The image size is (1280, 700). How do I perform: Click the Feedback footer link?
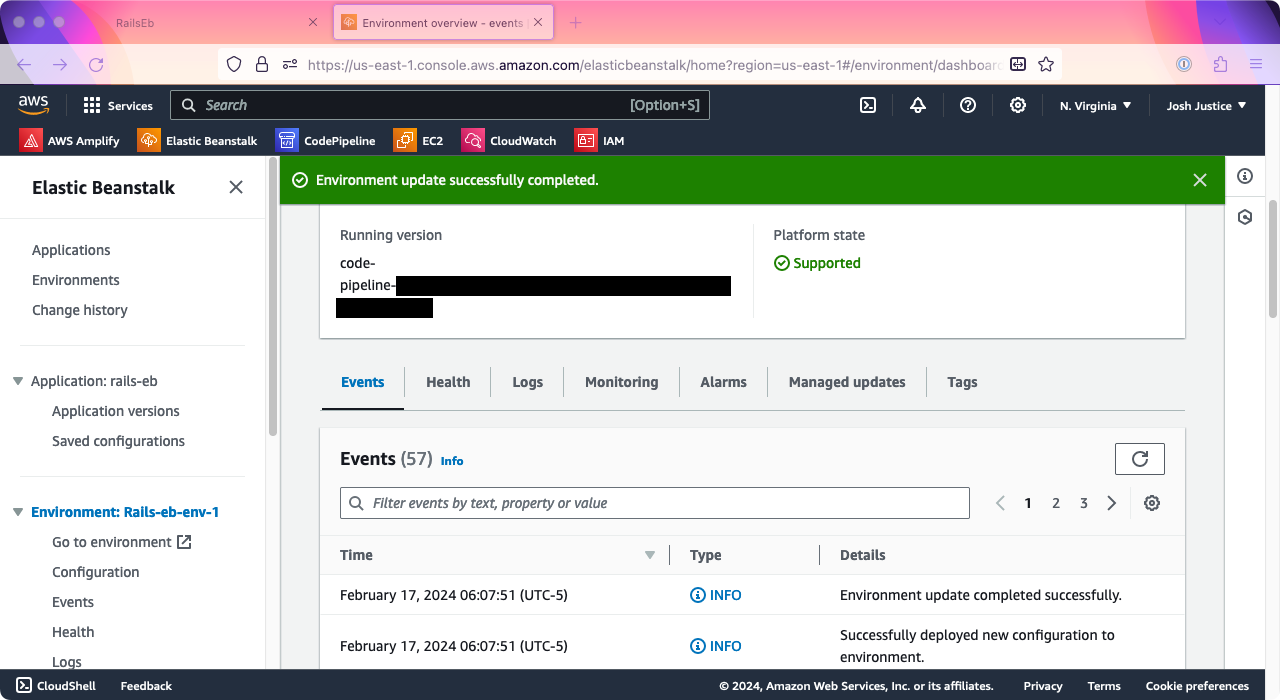click(146, 686)
